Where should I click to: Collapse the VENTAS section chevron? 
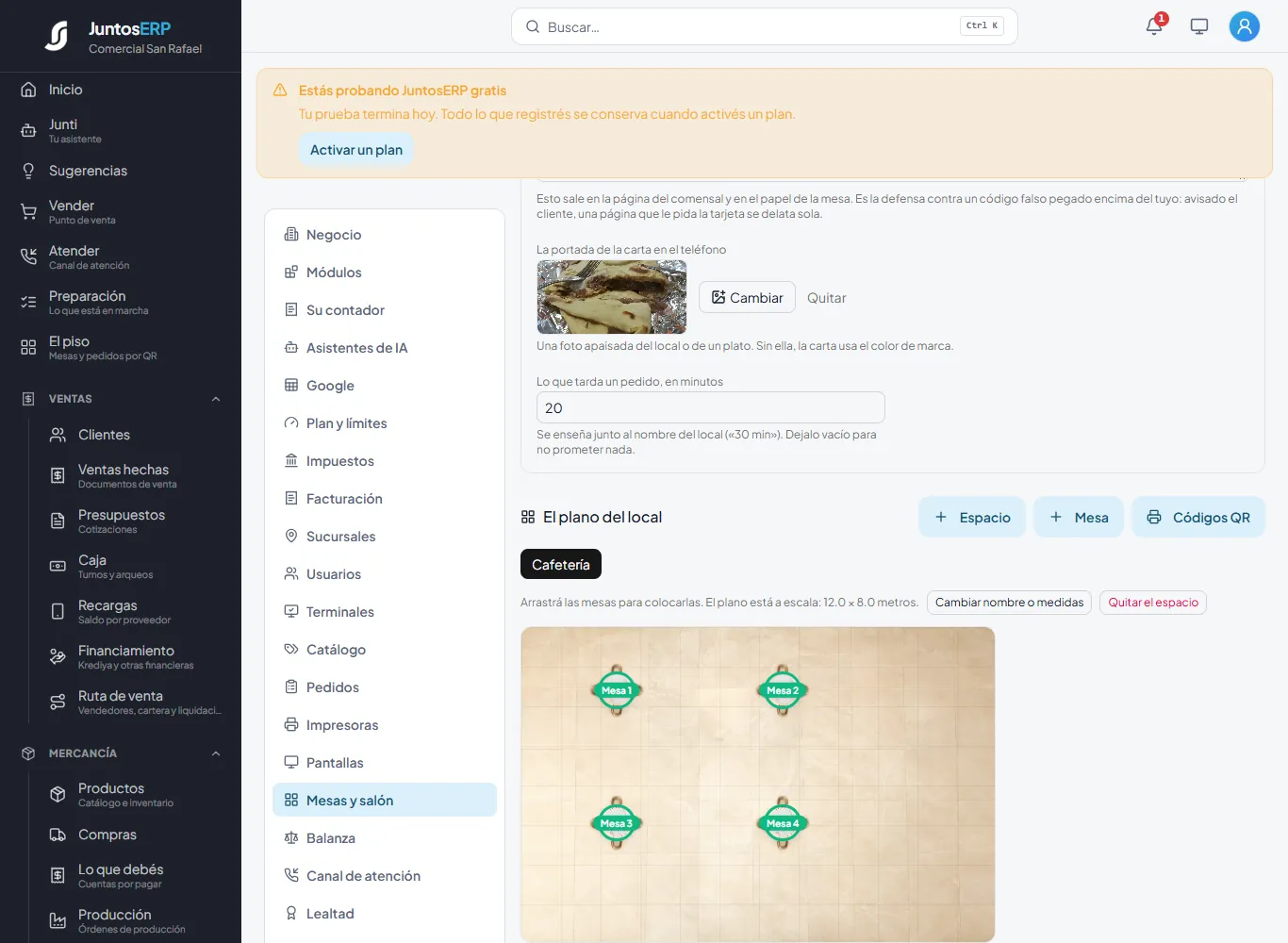[x=216, y=399]
